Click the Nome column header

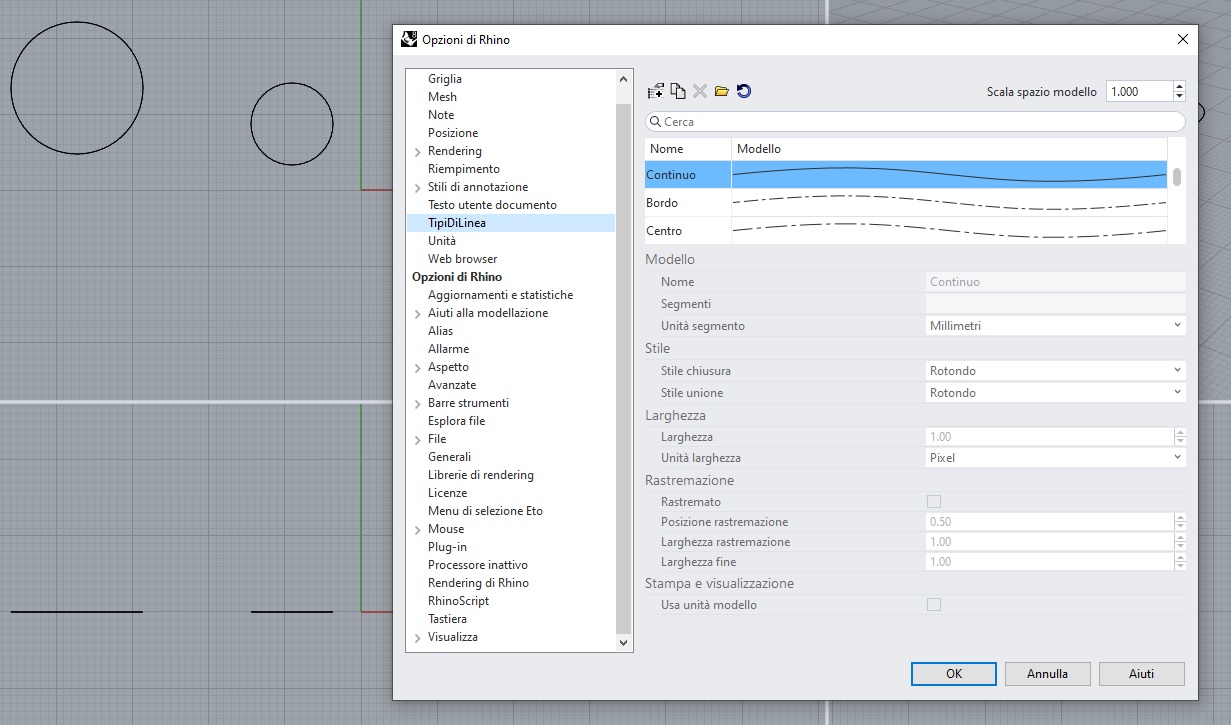[688, 149]
